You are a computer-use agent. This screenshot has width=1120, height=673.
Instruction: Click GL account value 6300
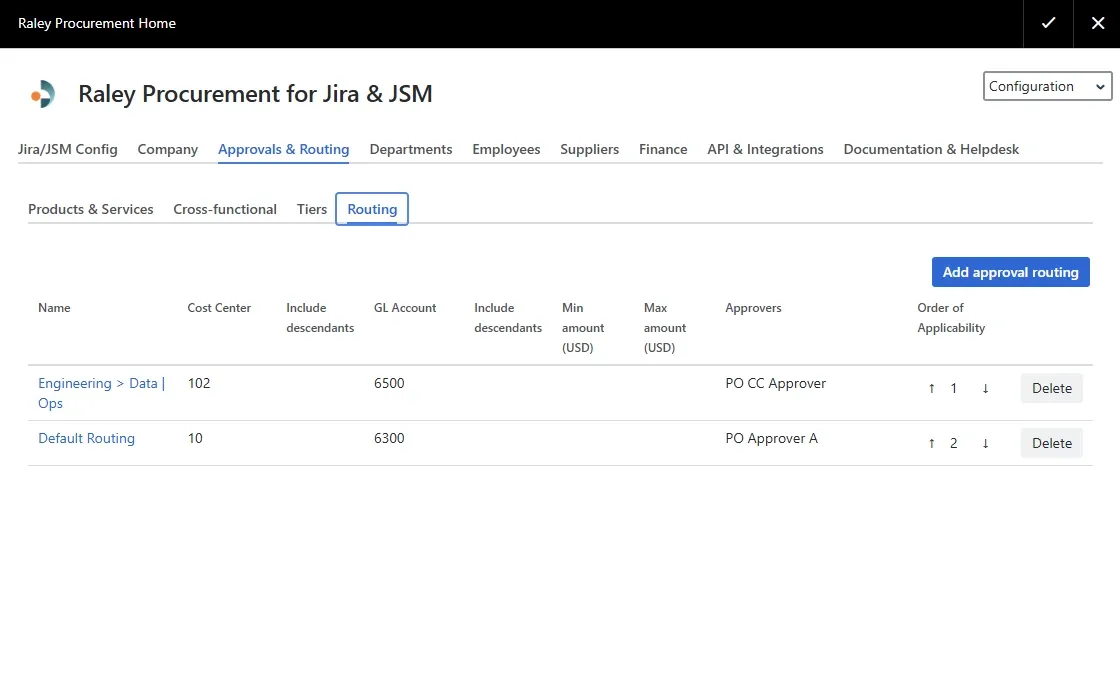(x=389, y=439)
